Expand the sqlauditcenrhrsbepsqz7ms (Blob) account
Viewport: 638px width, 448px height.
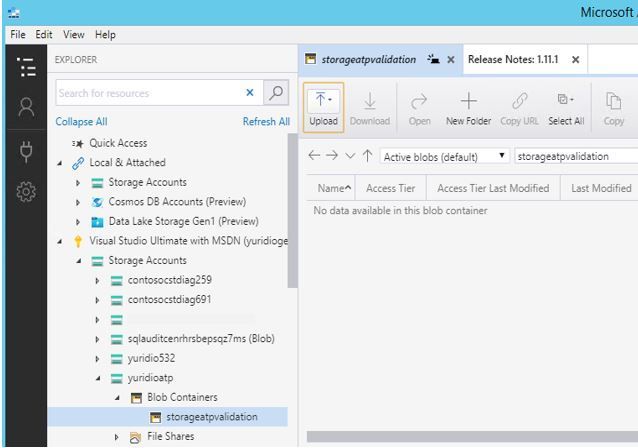(97, 339)
